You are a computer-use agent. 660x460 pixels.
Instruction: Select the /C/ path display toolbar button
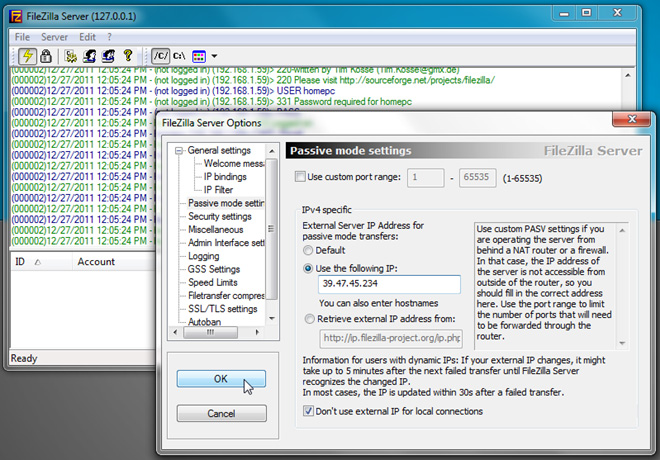click(159, 56)
